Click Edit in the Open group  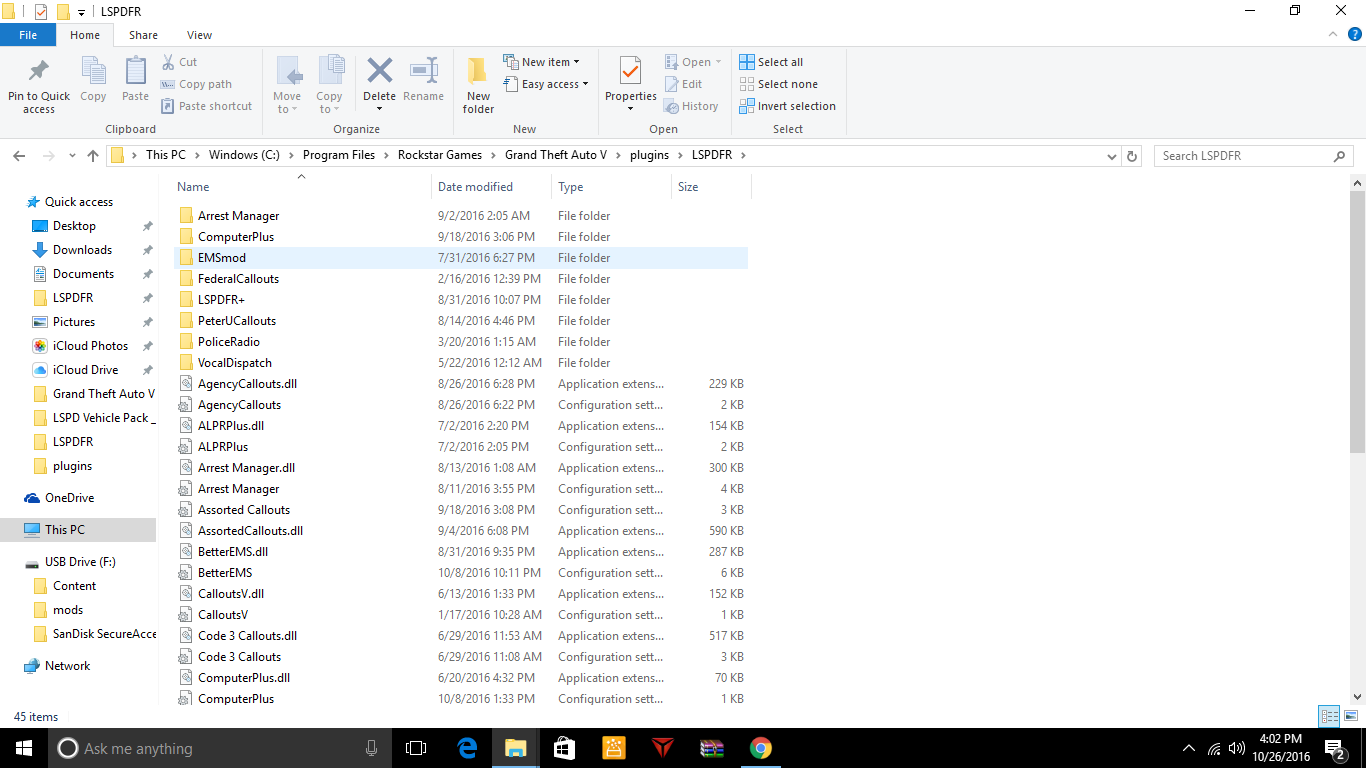(683, 84)
